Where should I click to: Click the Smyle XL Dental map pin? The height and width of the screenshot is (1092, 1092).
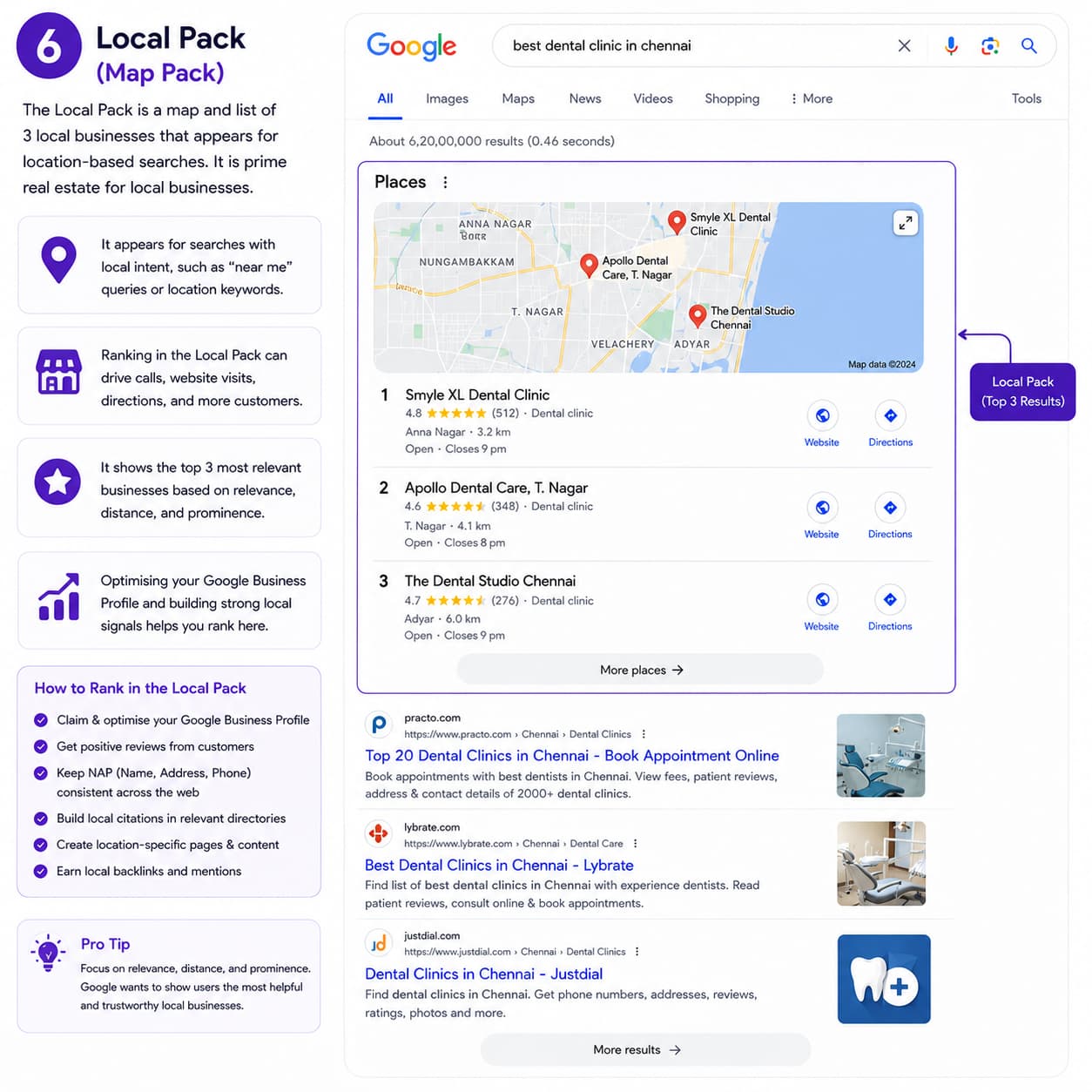677,222
